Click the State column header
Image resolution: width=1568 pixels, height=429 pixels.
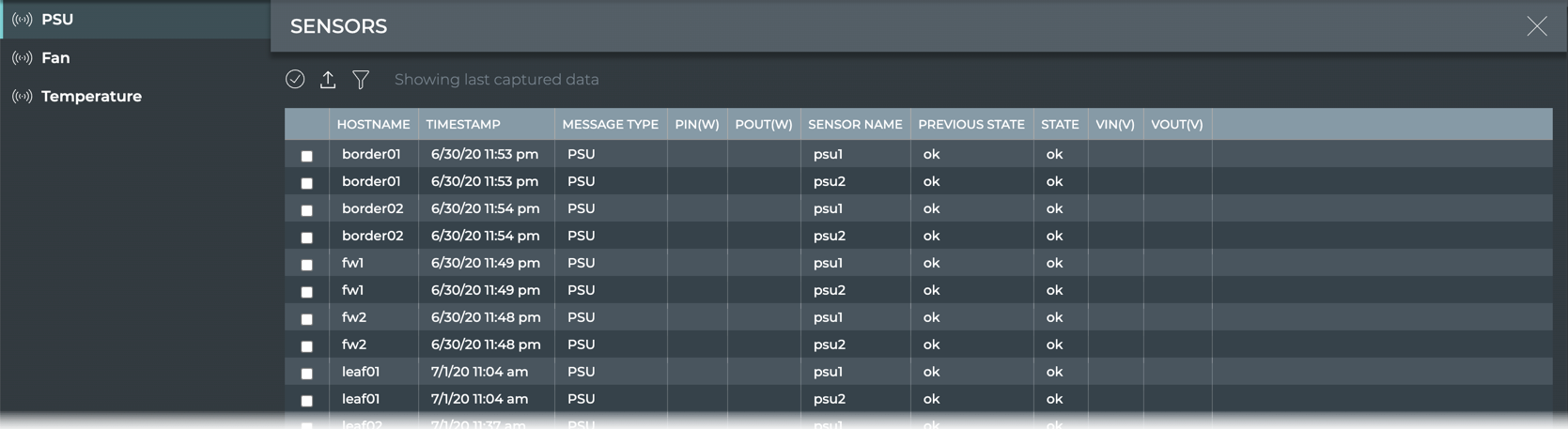click(1059, 125)
